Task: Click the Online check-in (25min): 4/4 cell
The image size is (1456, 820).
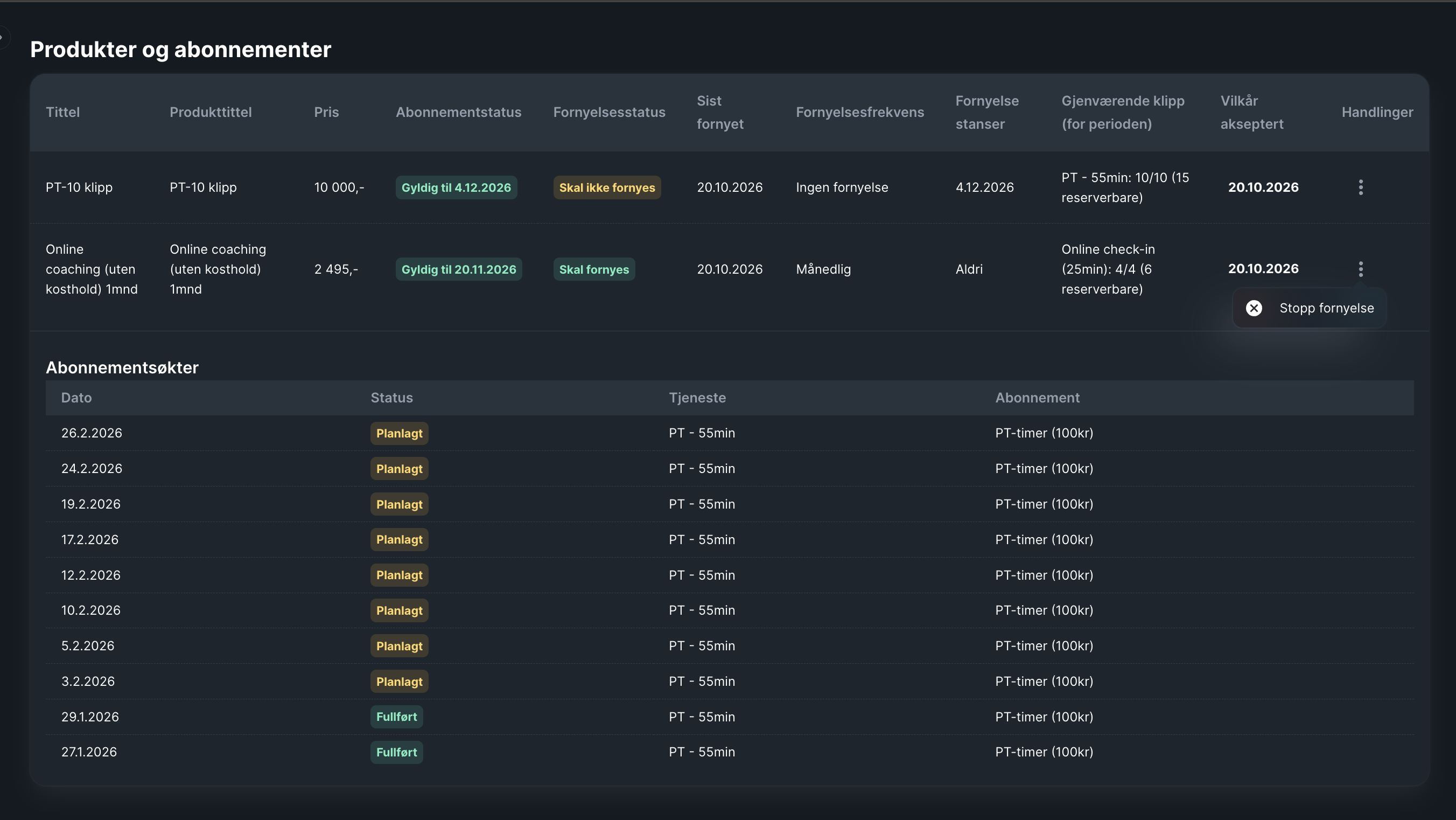Action: coord(1108,269)
